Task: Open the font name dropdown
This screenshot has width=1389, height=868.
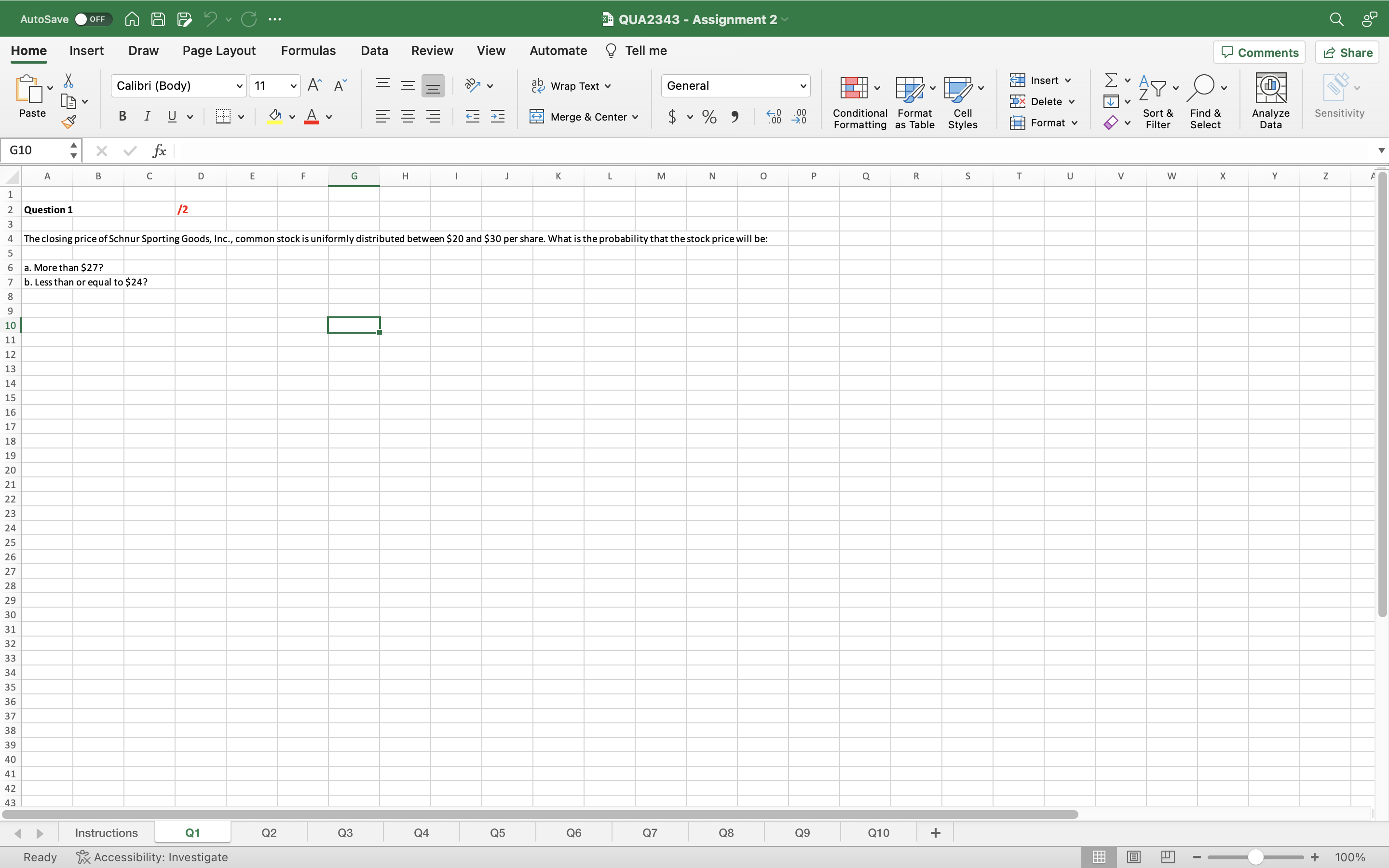Action: tap(239, 86)
